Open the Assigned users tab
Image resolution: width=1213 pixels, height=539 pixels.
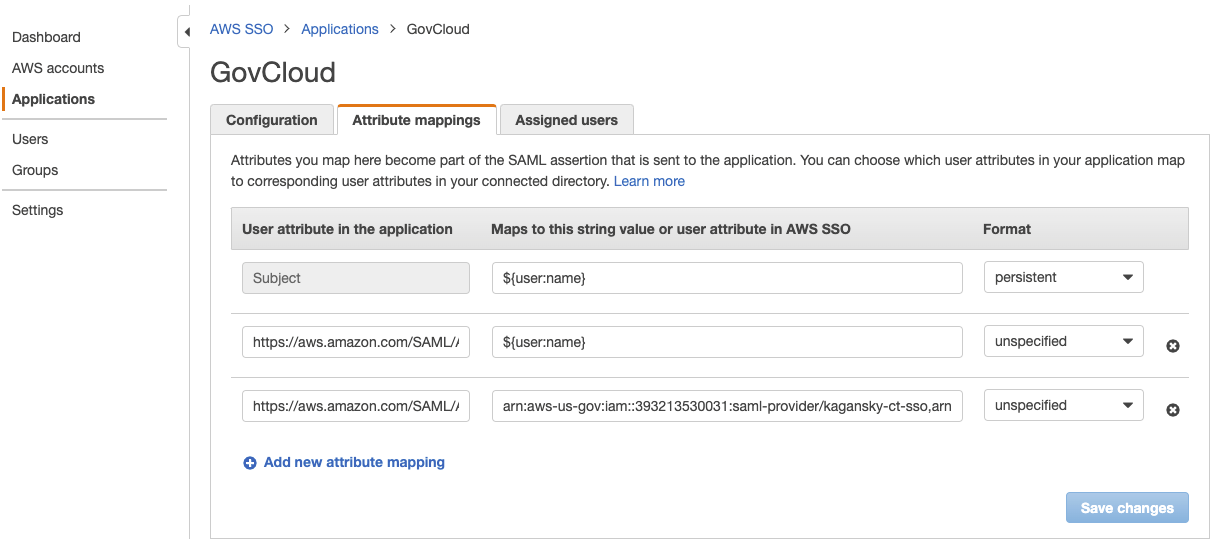(566, 120)
